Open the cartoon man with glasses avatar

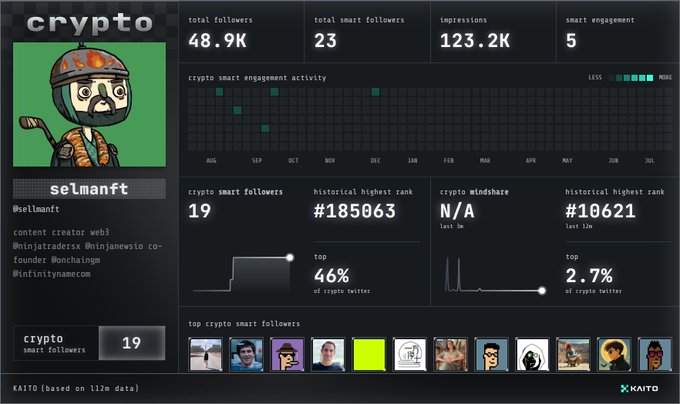(x=491, y=355)
